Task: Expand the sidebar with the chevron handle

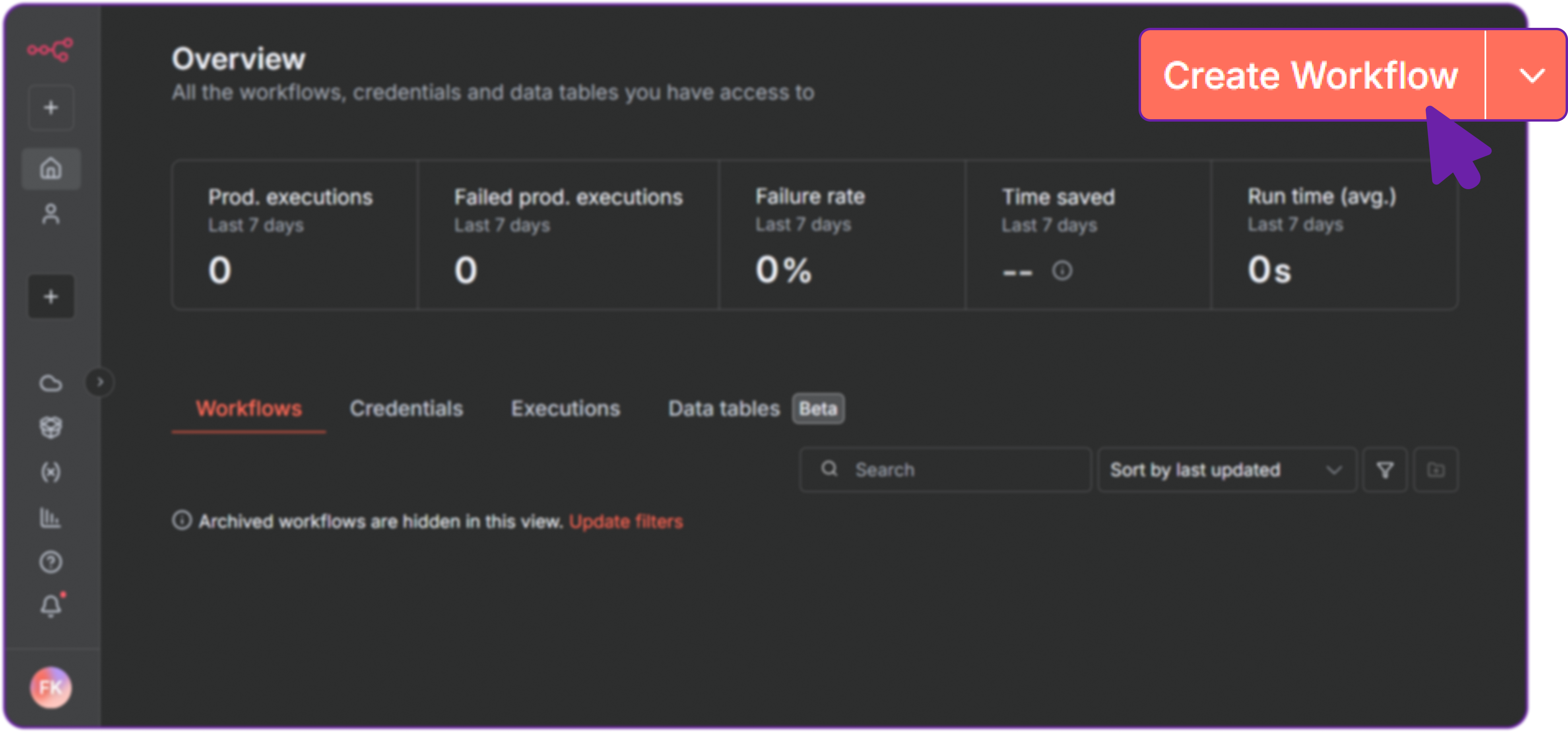Action: [x=99, y=382]
